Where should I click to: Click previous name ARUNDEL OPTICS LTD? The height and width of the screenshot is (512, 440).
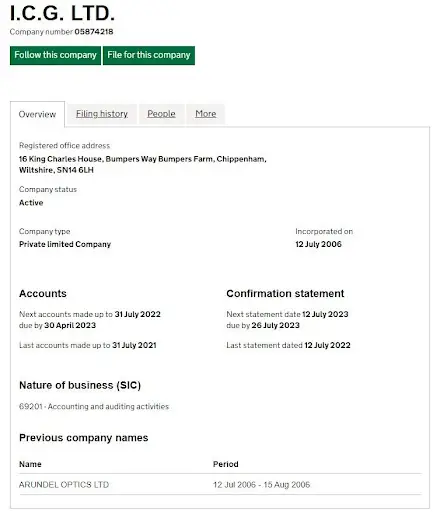click(x=64, y=485)
